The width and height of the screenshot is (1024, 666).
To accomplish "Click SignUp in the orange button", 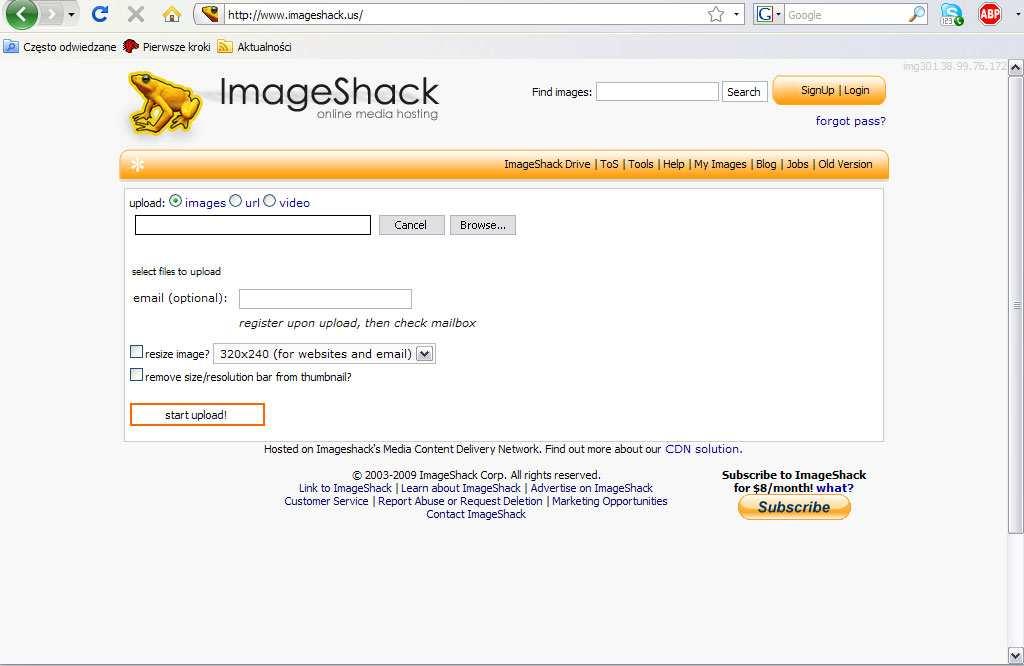I will click(818, 90).
